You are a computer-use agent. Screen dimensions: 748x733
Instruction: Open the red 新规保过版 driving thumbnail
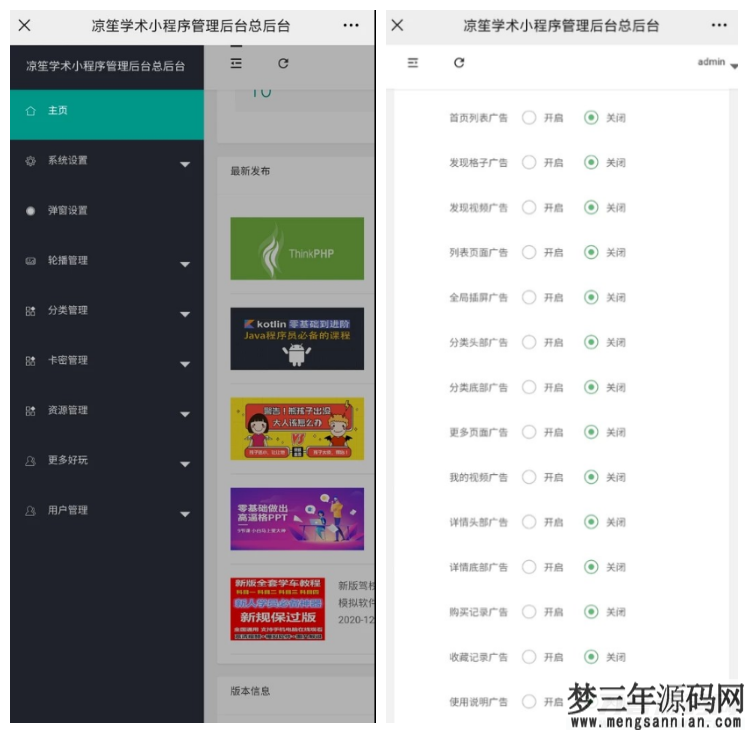(x=278, y=609)
